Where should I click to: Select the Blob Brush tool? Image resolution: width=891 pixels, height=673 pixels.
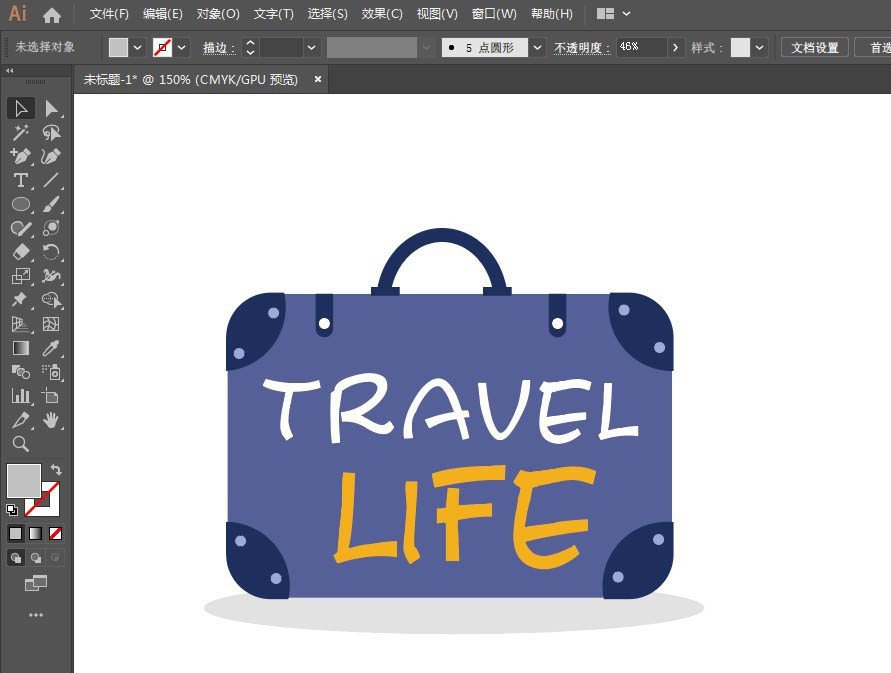point(51,228)
